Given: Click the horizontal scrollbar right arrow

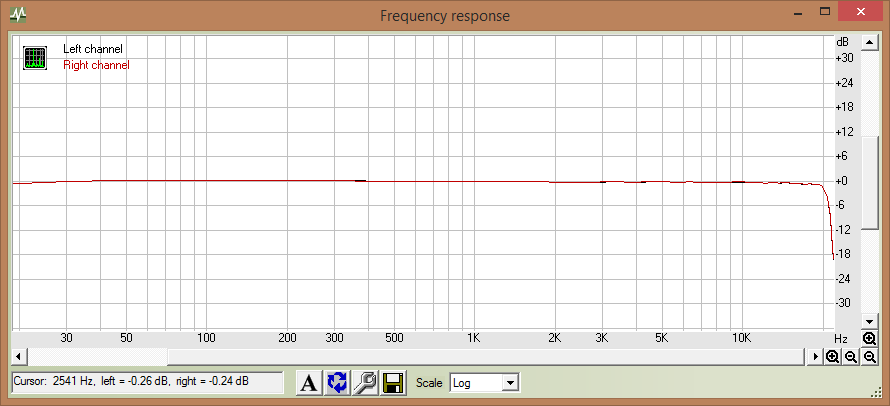Looking at the screenshot, I should 815,357.
